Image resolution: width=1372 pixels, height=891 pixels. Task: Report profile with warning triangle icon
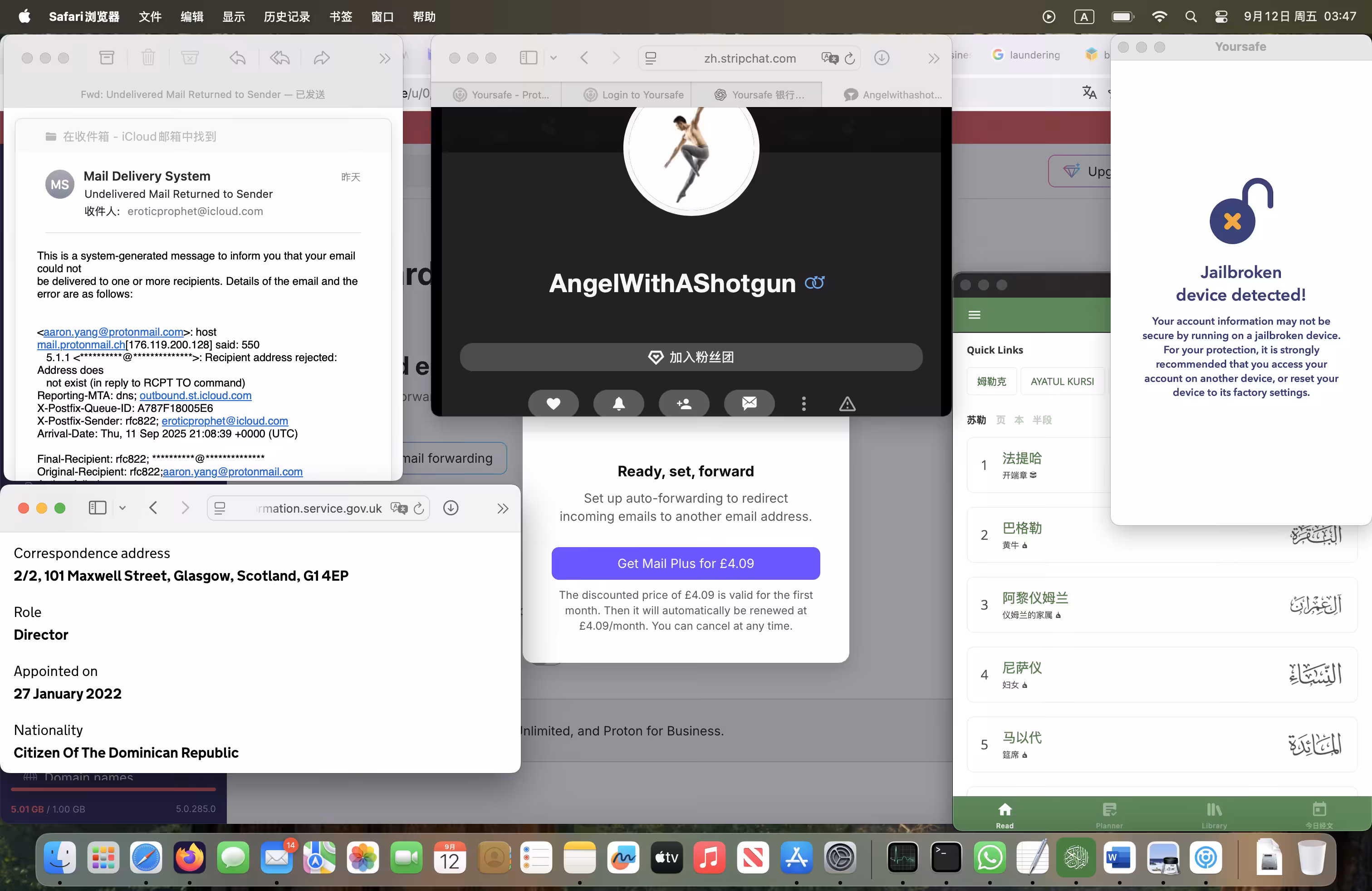[x=847, y=403]
